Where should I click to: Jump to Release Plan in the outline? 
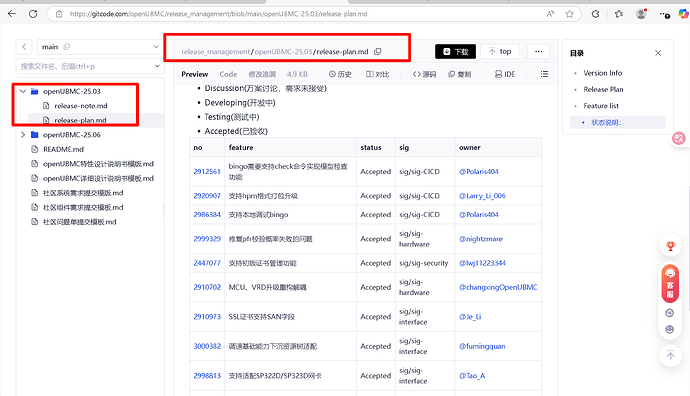point(603,89)
